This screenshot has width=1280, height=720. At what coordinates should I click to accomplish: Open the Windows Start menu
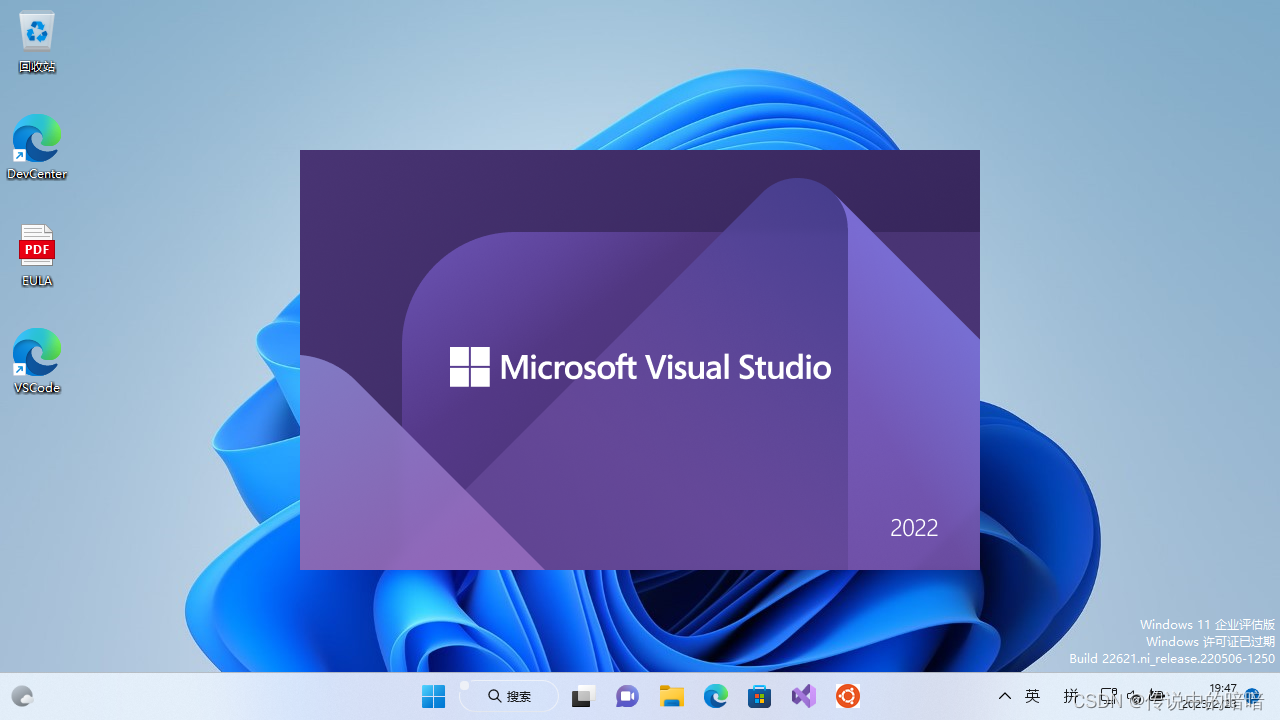(x=433, y=696)
